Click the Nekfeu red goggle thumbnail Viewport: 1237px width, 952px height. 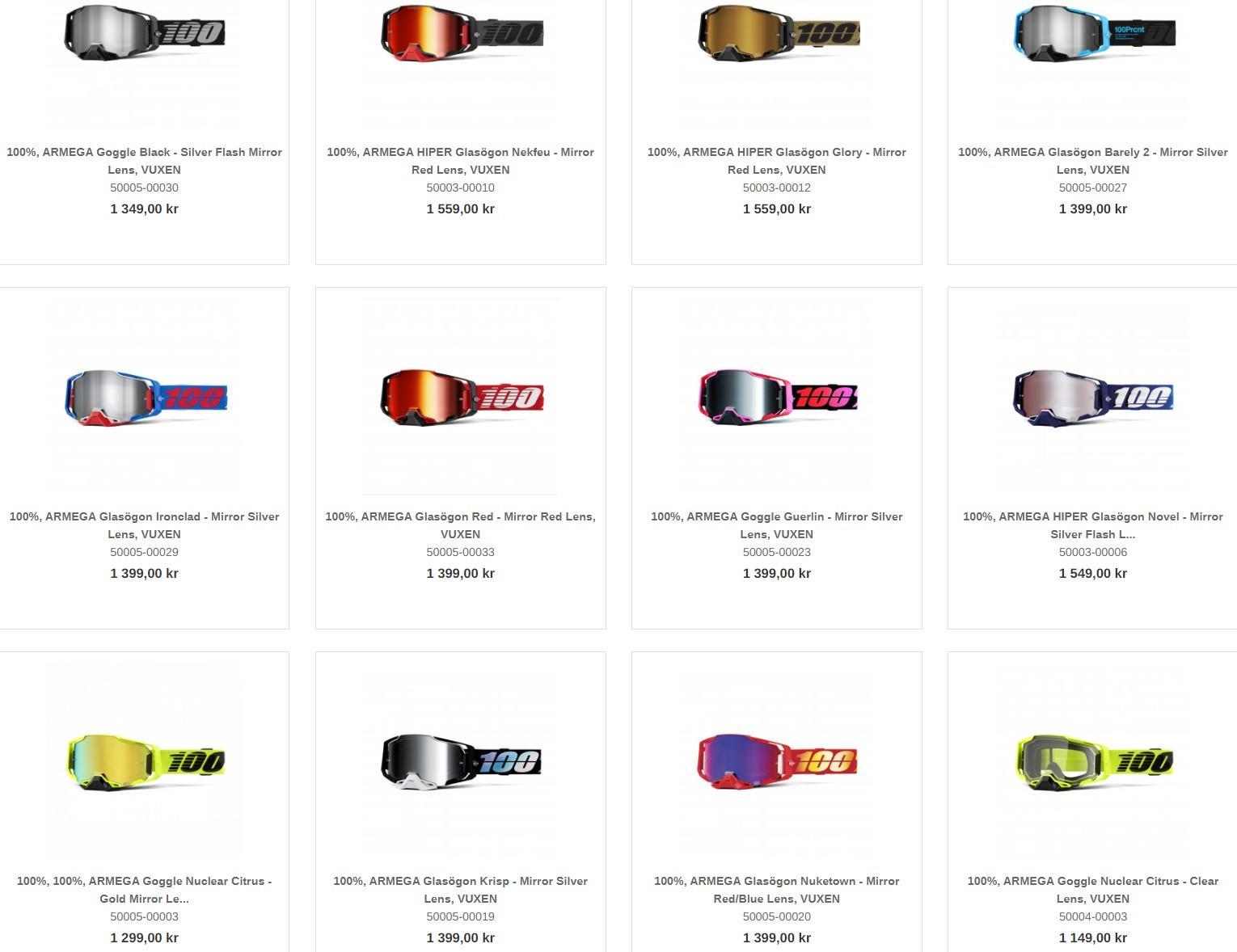(462, 32)
